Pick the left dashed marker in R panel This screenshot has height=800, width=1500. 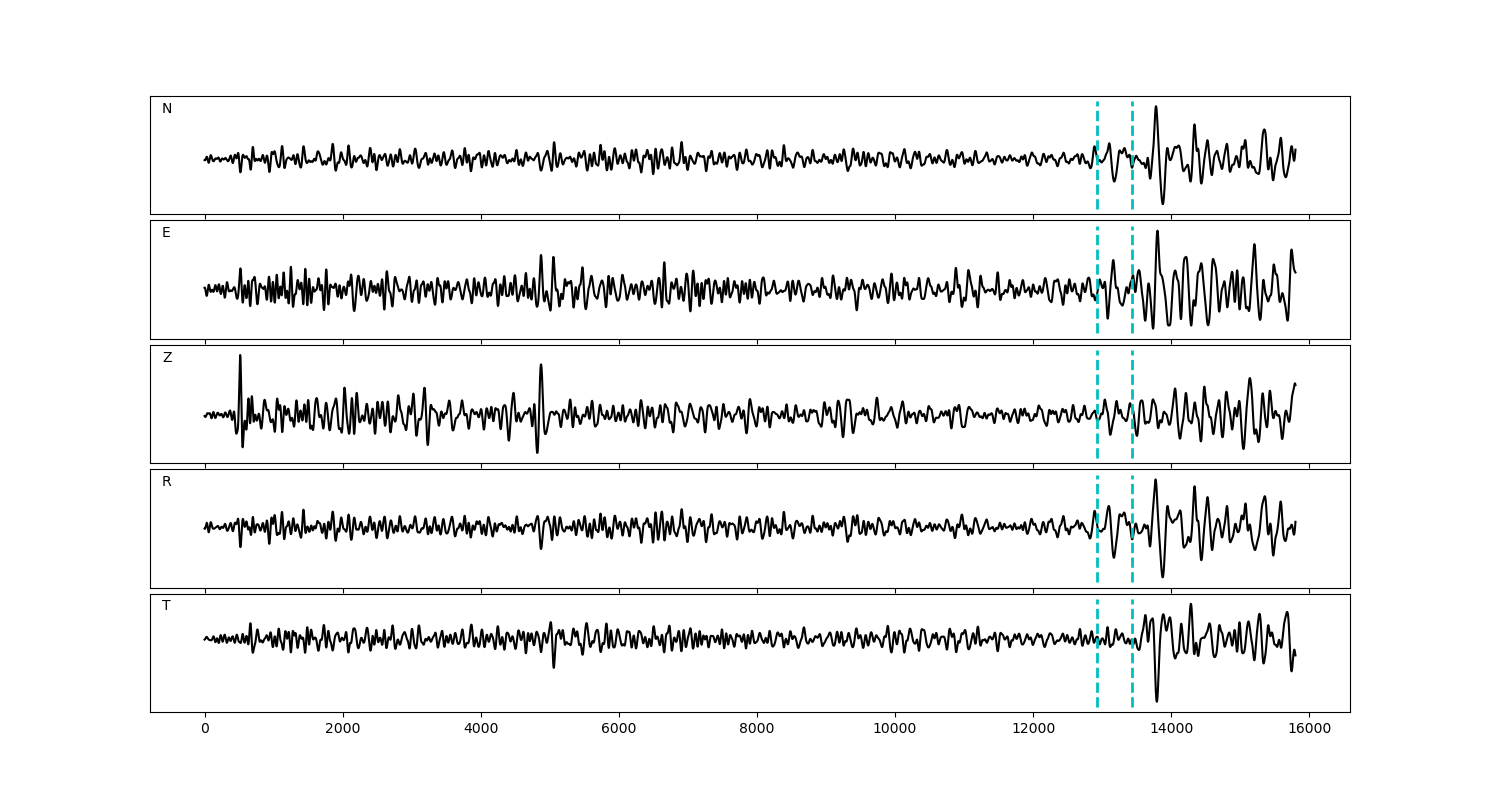(x=1097, y=528)
